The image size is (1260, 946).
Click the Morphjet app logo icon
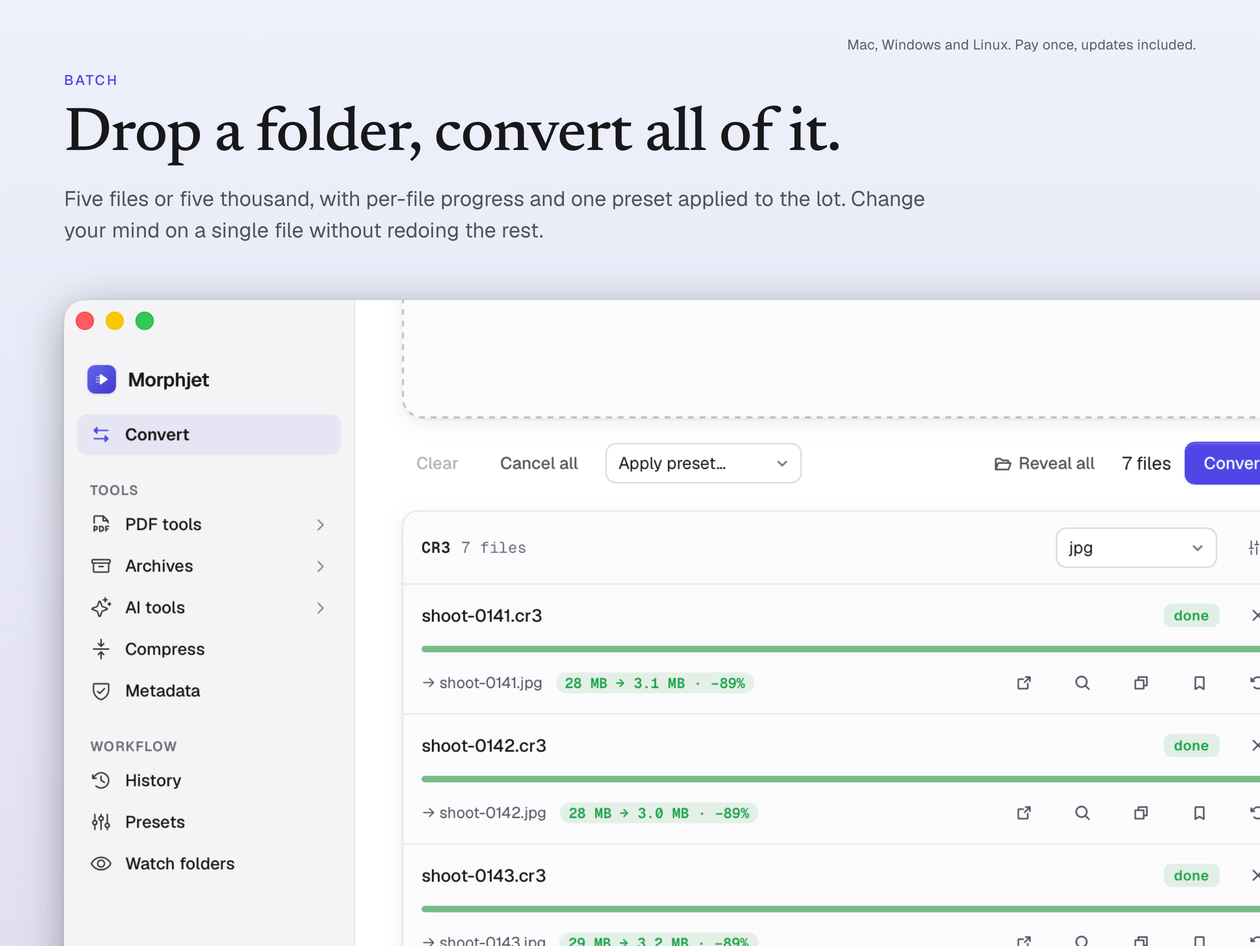click(102, 379)
